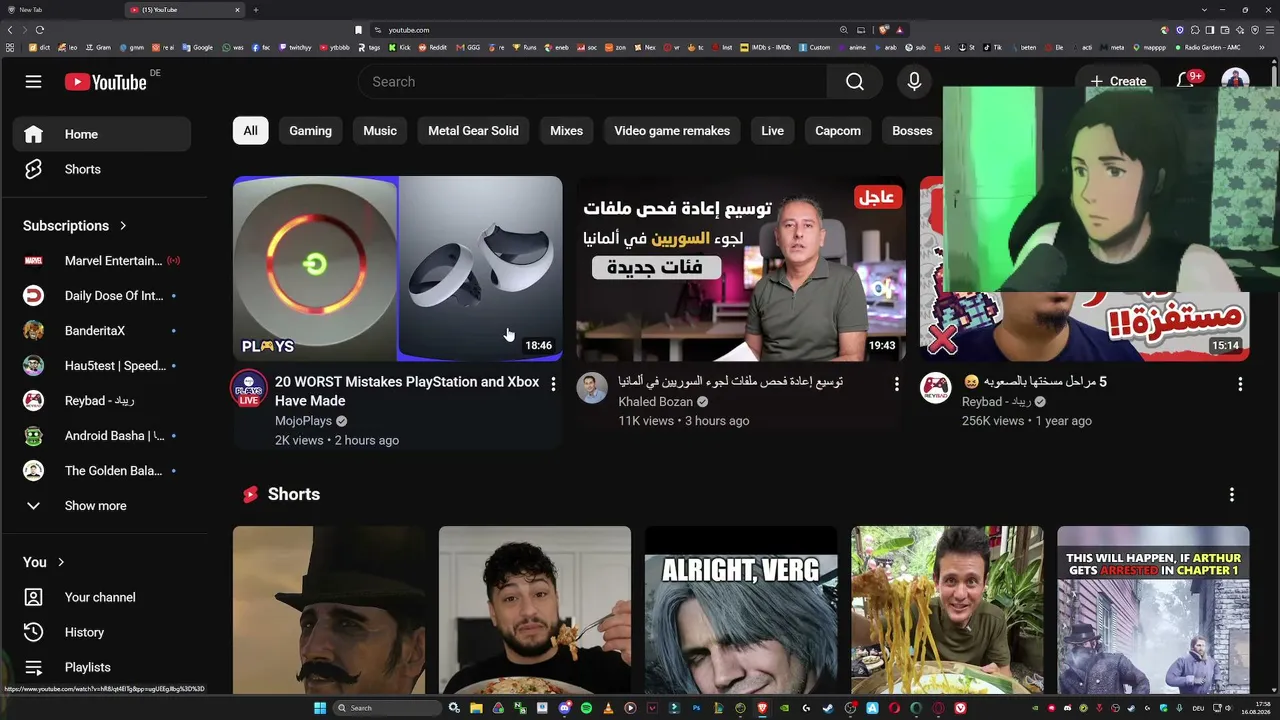1280x720 pixels.
Task: Open options for the MojoPlays video
Action: [553, 384]
